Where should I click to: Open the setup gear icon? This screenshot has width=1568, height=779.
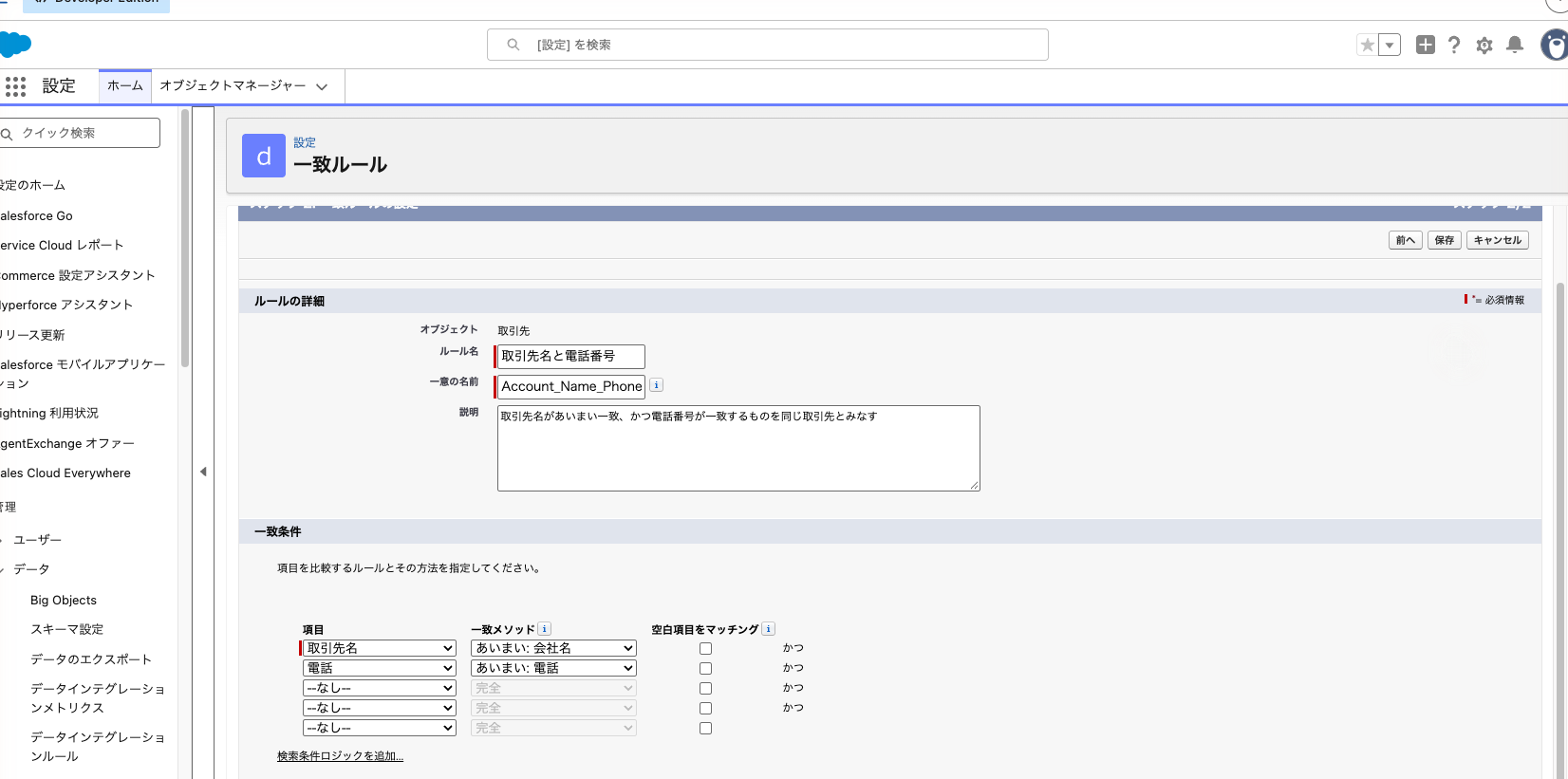click(1484, 45)
